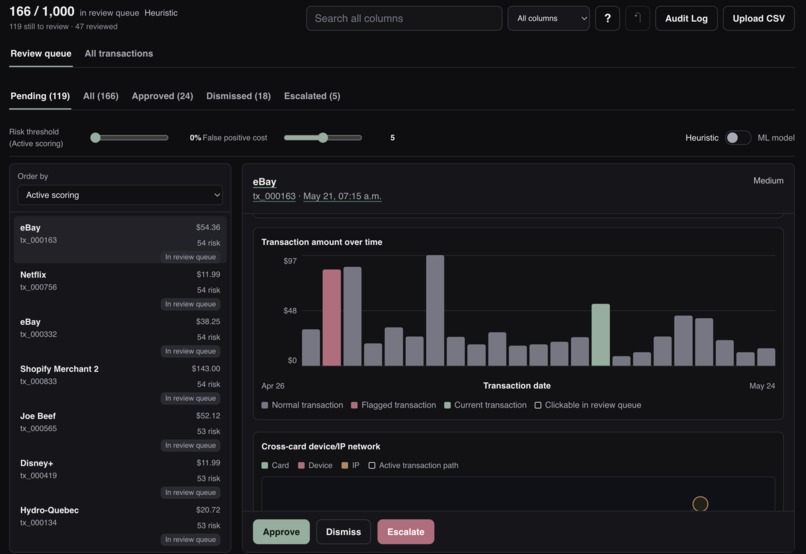Click the May 21, 07:15 a.m. link
The width and height of the screenshot is (806, 554).
342,196
